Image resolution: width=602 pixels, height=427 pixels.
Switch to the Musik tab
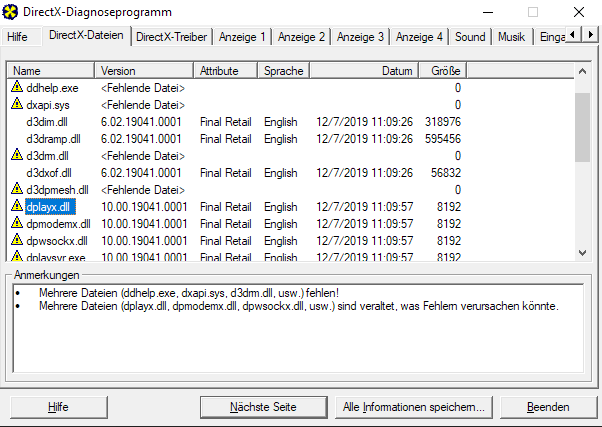(x=511, y=37)
